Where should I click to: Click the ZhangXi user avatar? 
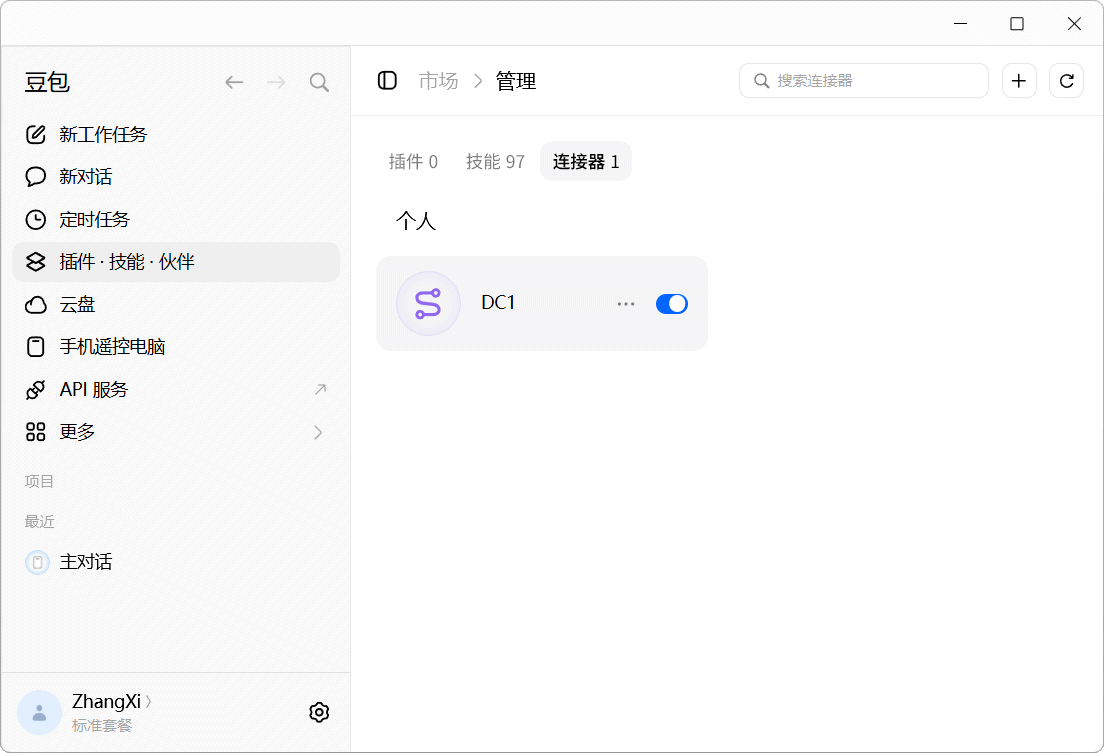click(x=39, y=712)
